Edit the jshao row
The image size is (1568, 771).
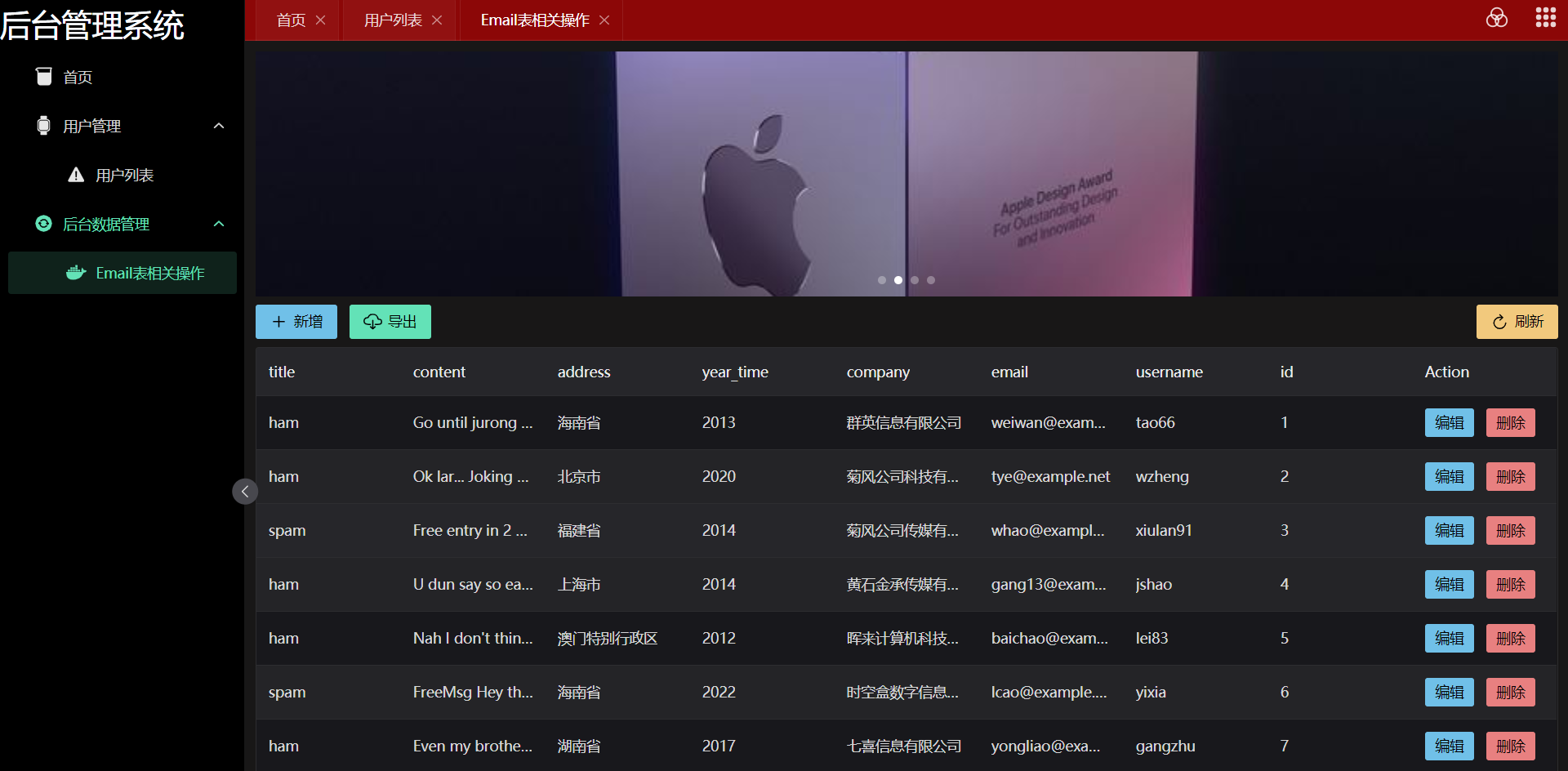tap(1450, 585)
